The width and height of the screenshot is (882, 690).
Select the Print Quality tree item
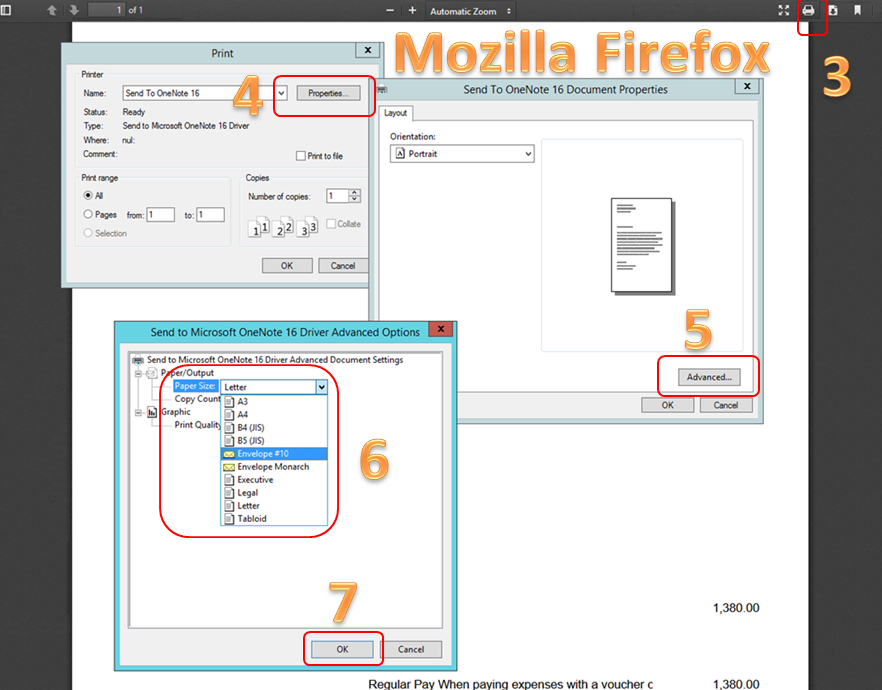[x=197, y=425]
